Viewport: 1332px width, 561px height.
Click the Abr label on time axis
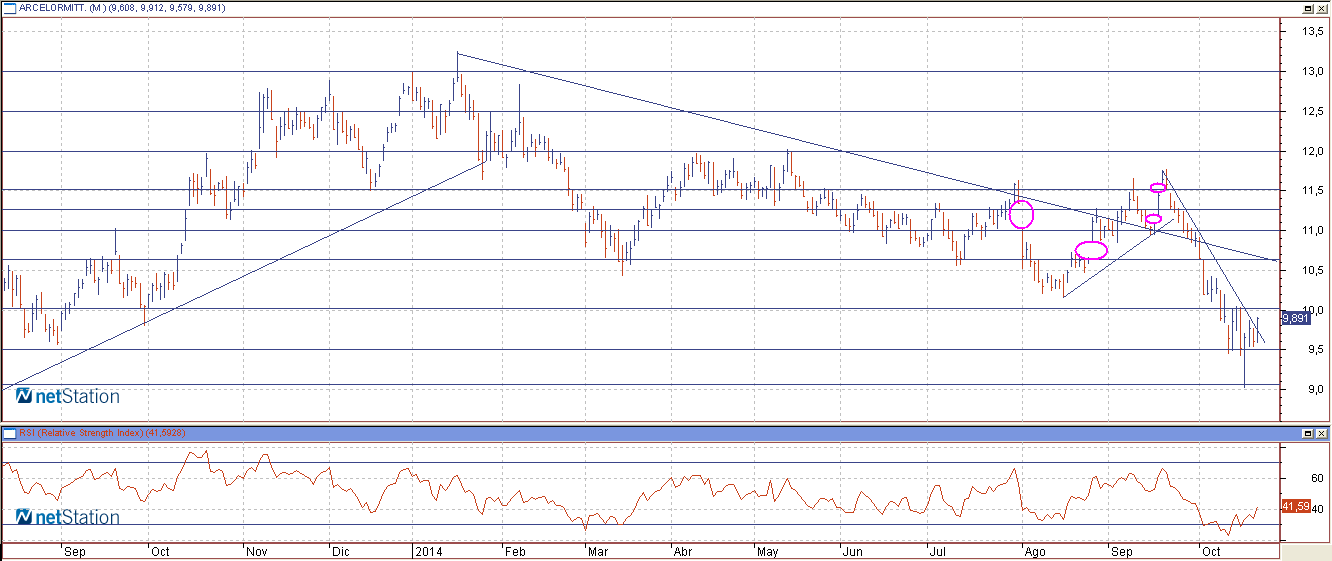pyautogui.click(x=683, y=551)
